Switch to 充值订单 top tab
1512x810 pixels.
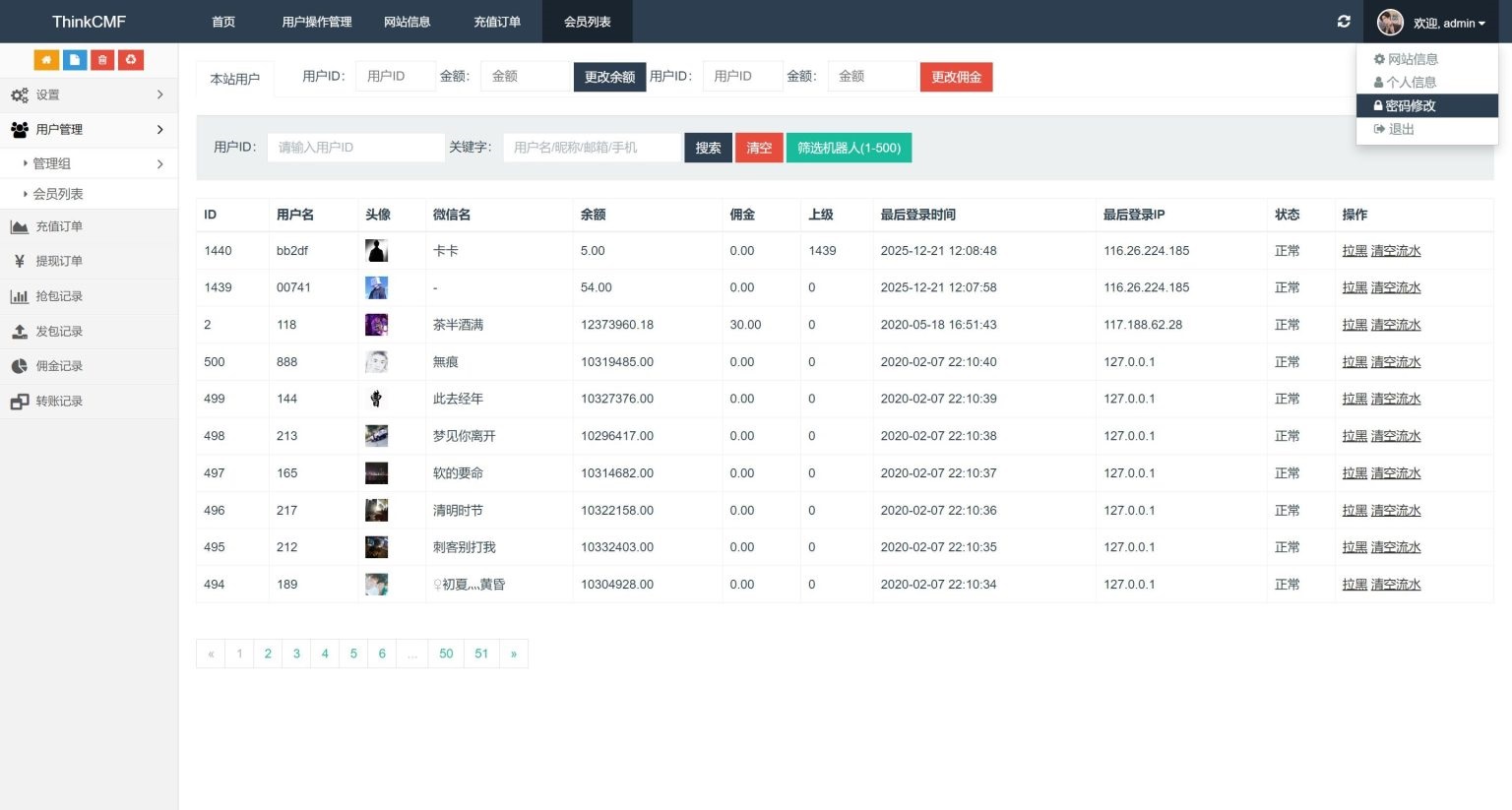tap(497, 22)
